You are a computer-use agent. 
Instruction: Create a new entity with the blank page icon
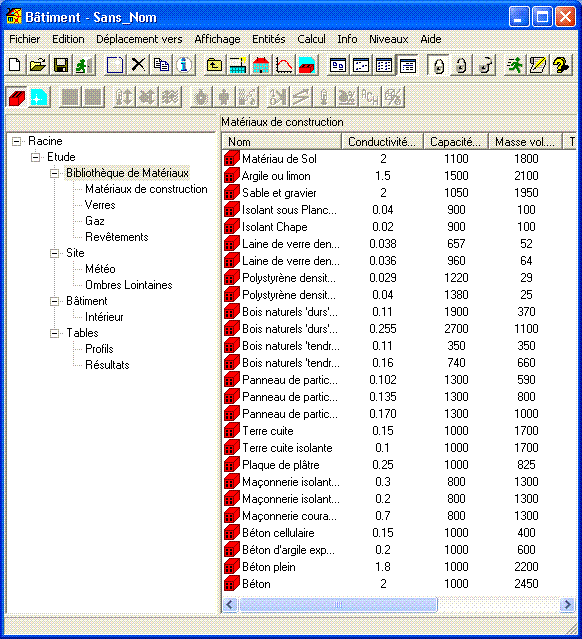click(115, 65)
